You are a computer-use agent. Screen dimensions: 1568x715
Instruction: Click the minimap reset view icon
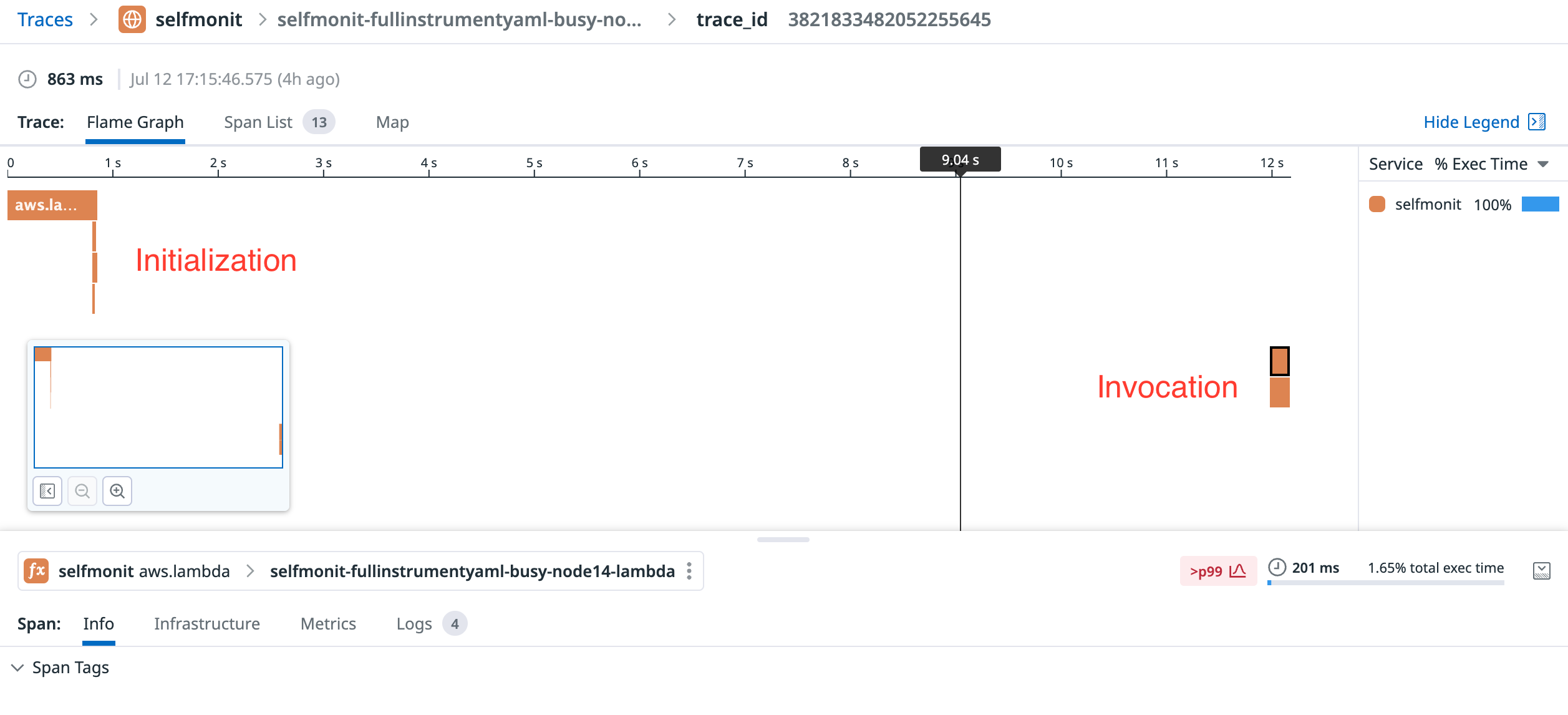click(x=47, y=491)
